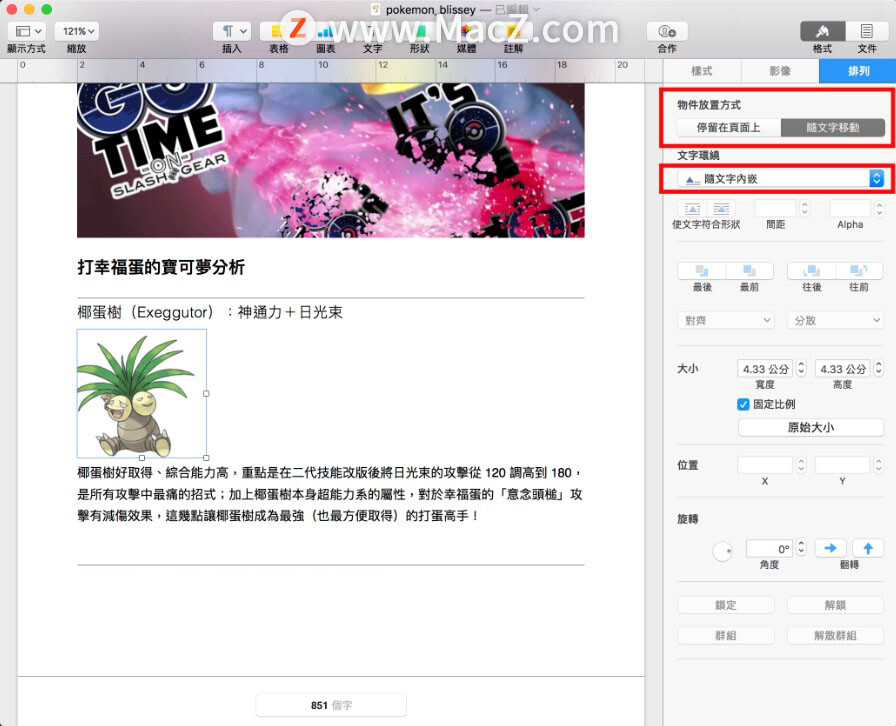Insert a shape with the 形狀 icon

(419, 31)
